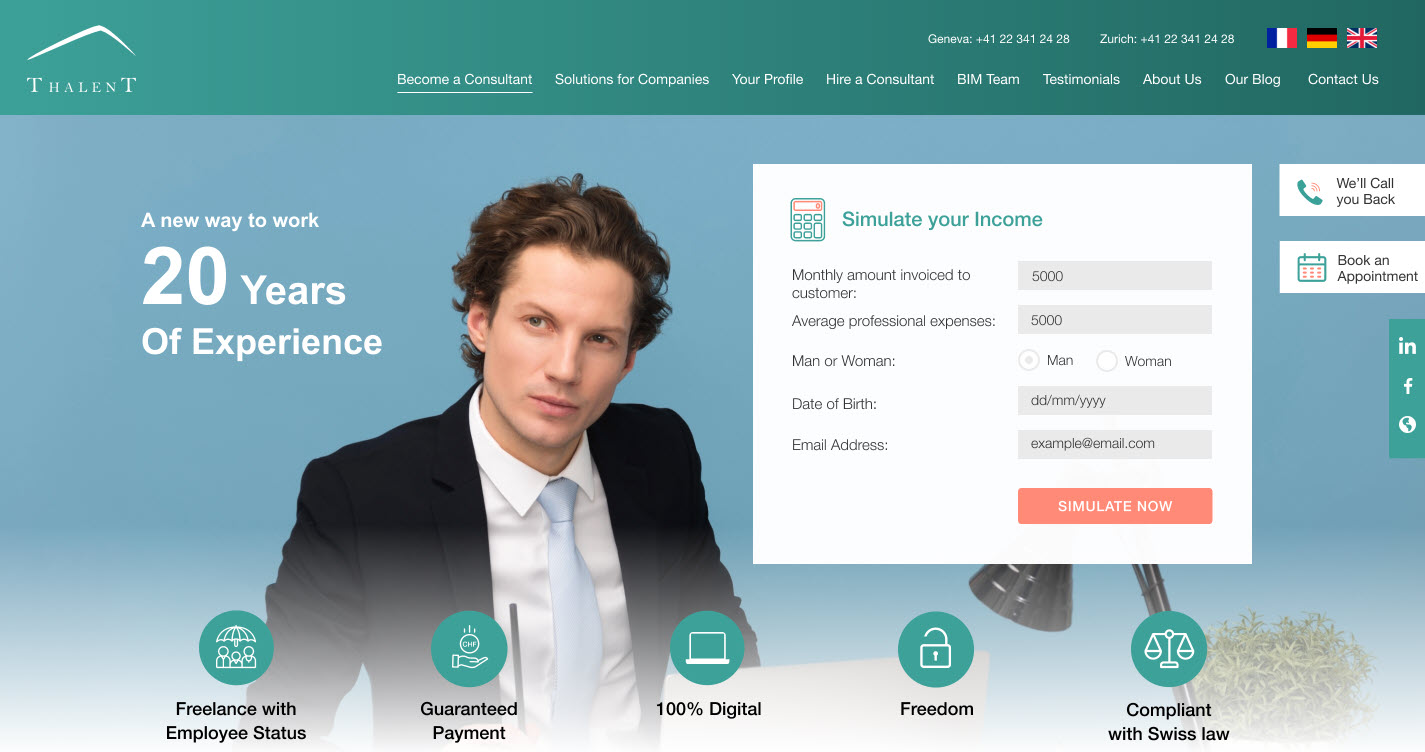
Task: Click the SIMULATE NOW button
Action: coord(1115,506)
